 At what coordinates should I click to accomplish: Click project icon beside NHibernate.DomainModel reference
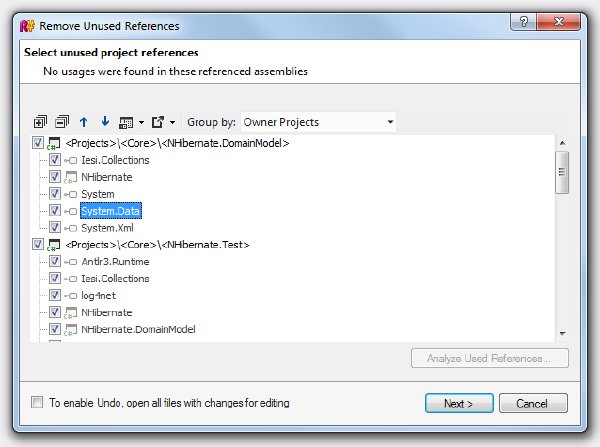[70, 330]
